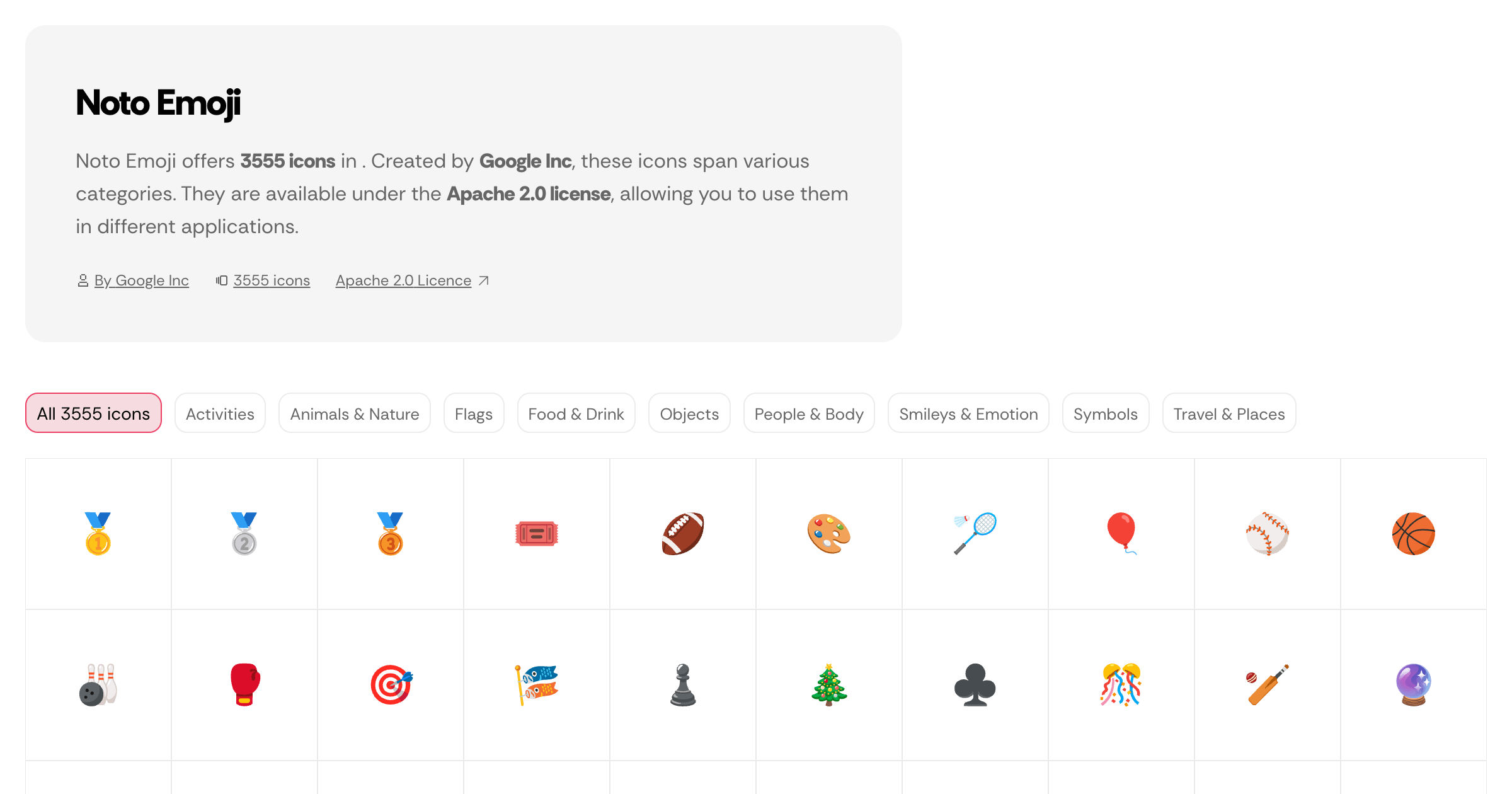Click the bronze third-place medal icon
1512x794 pixels.
click(391, 534)
